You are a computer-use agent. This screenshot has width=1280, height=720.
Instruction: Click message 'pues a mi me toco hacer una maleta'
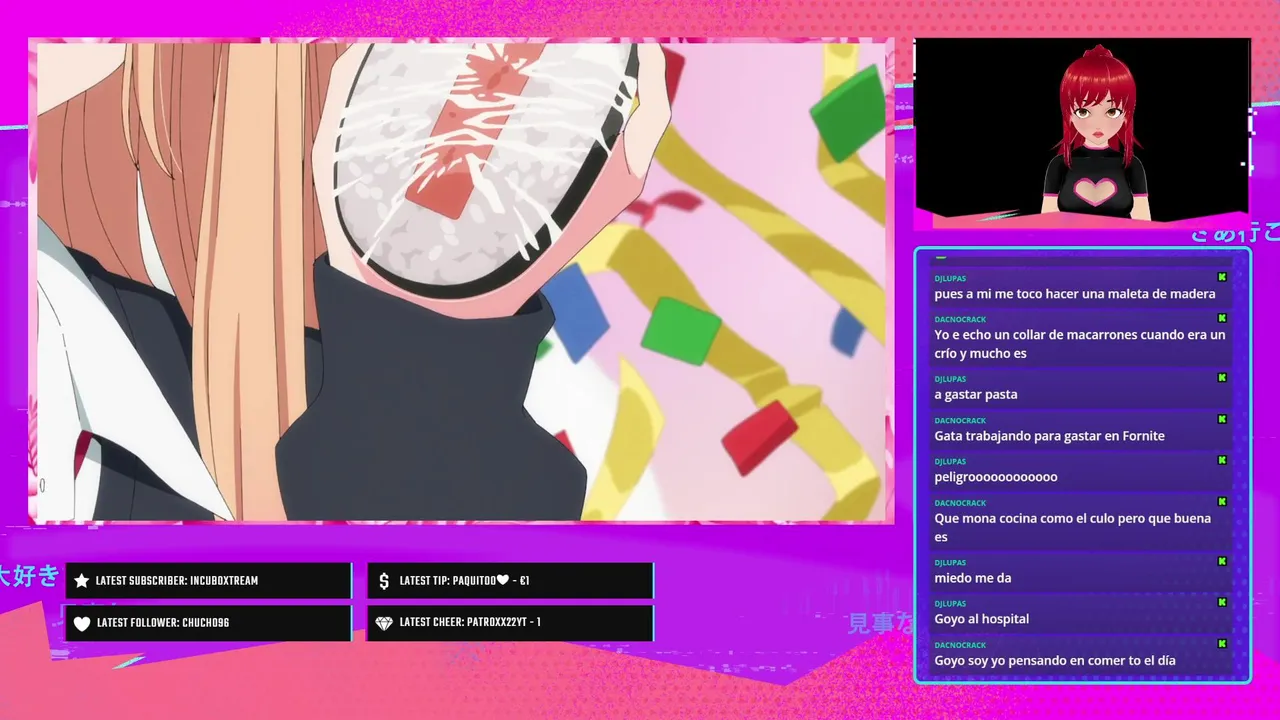tap(1075, 294)
